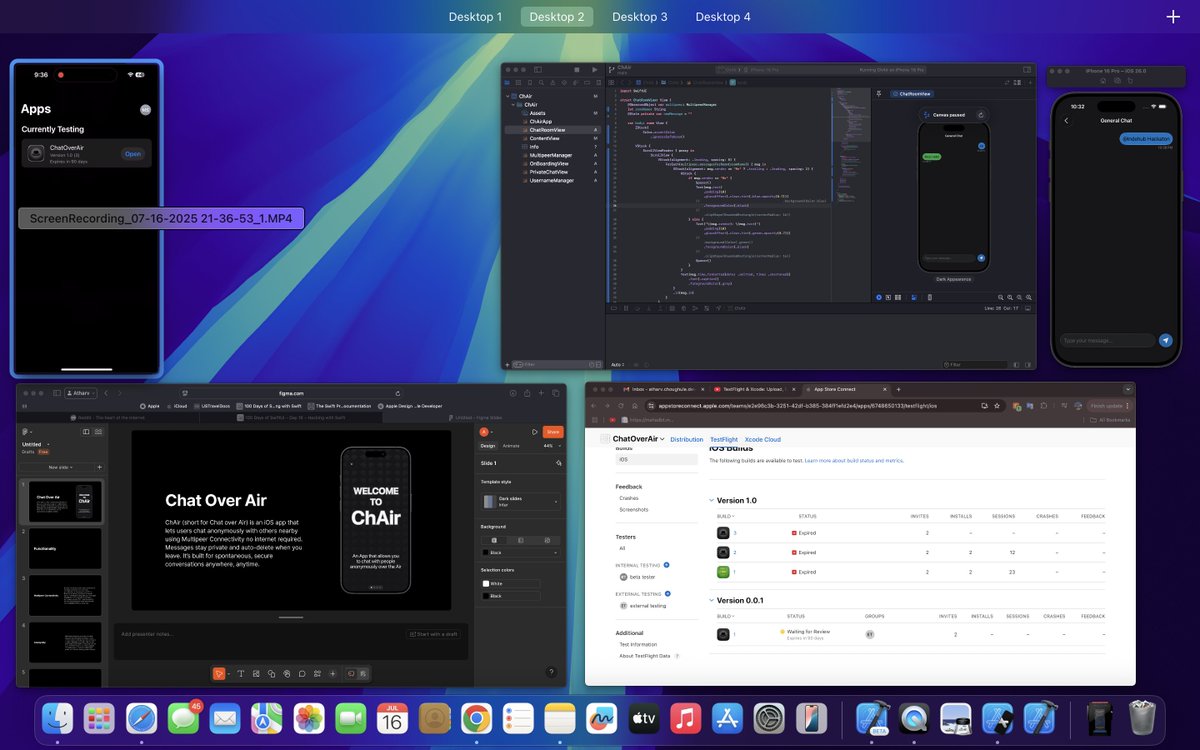Open the New slide dropdown in Figma
This screenshot has width=1200, height=750.
pyautogui.click(x=60, y=467)
